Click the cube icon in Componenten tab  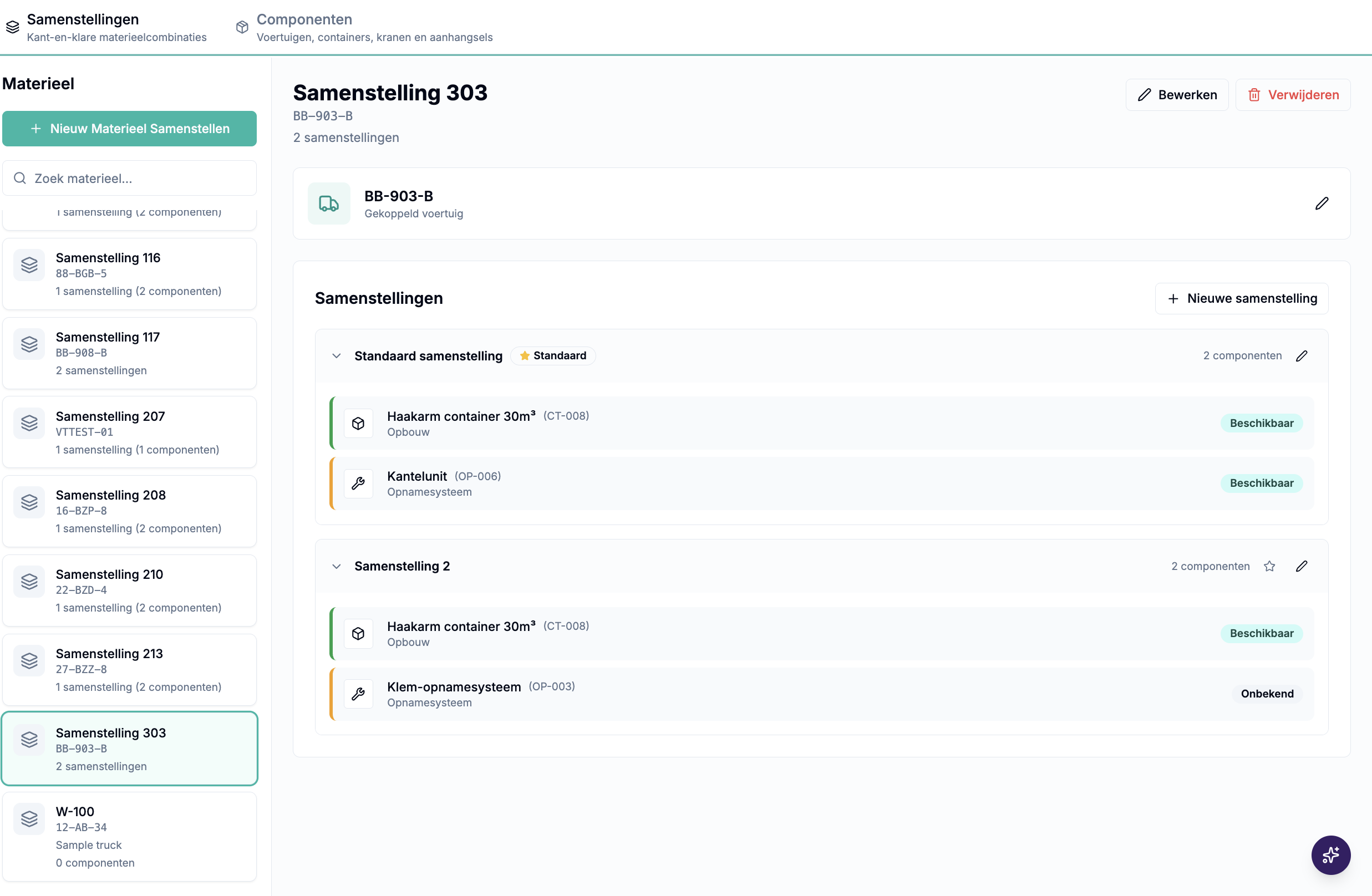242,27
